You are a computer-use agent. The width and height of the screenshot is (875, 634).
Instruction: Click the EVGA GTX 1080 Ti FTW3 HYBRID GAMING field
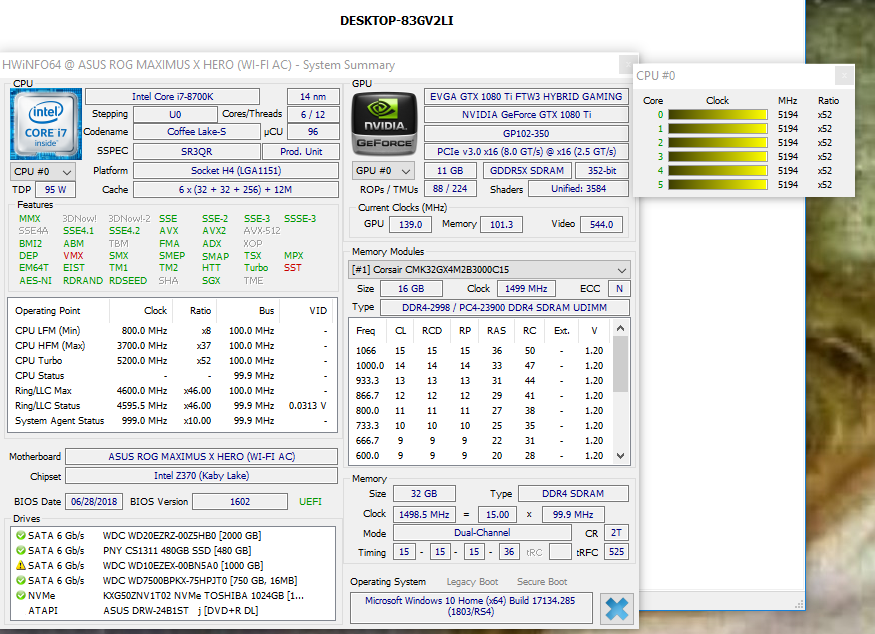(526, 97)
